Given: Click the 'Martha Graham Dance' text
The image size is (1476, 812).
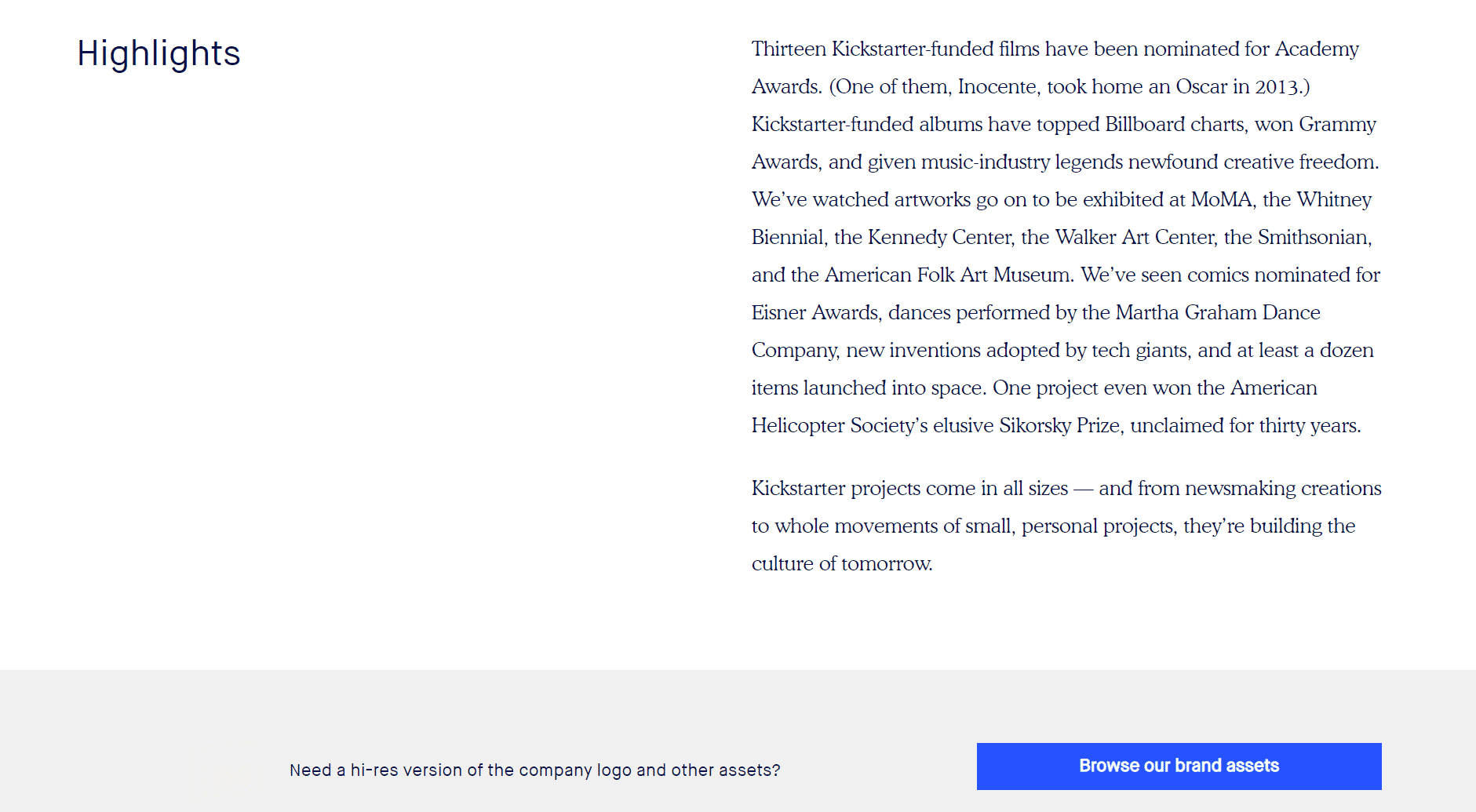Looking at the screenshot, I should click(x=1218, y=312).
